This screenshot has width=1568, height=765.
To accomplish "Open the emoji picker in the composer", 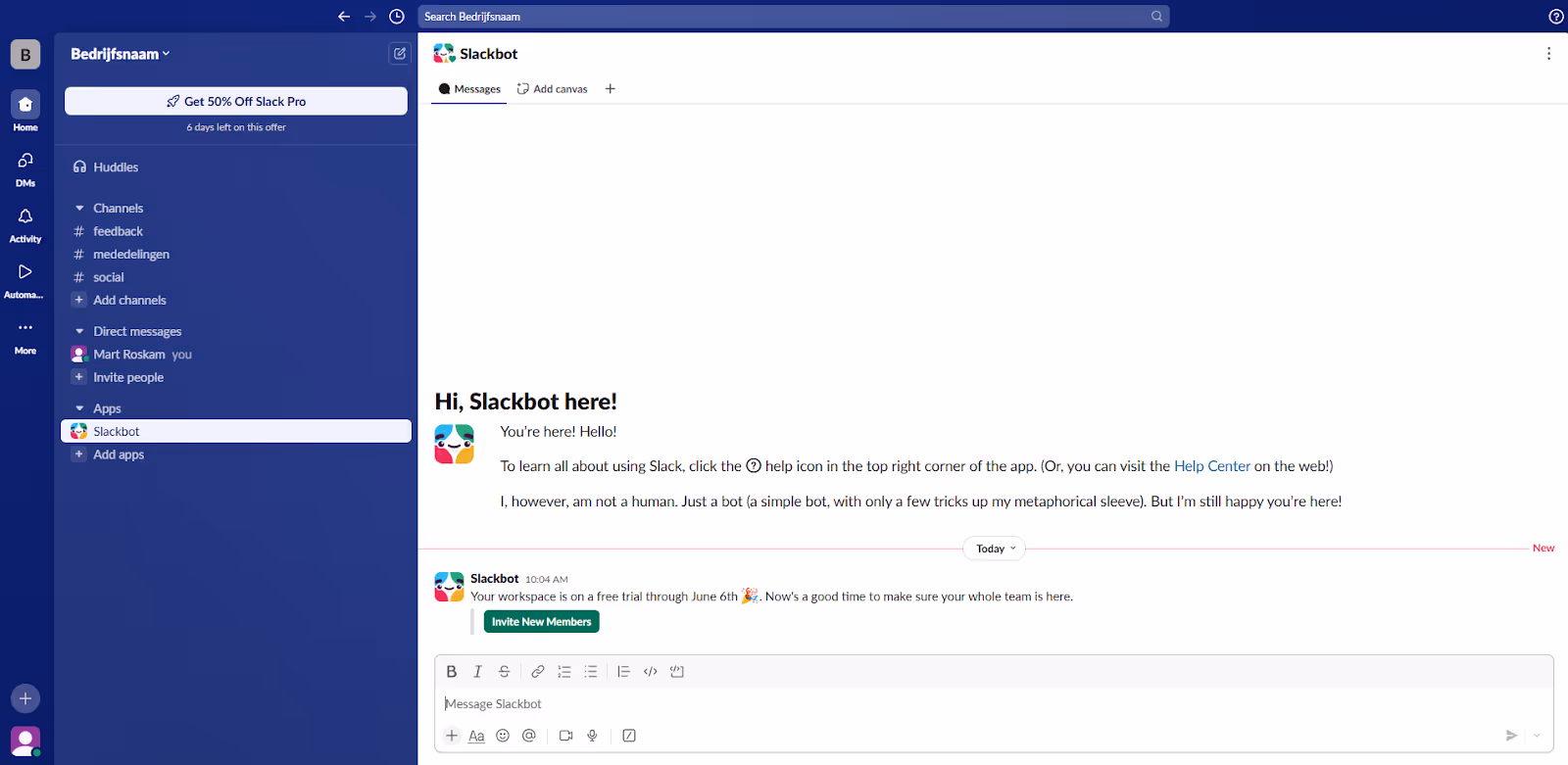I will pyautogui.click(x=503, y=736).
